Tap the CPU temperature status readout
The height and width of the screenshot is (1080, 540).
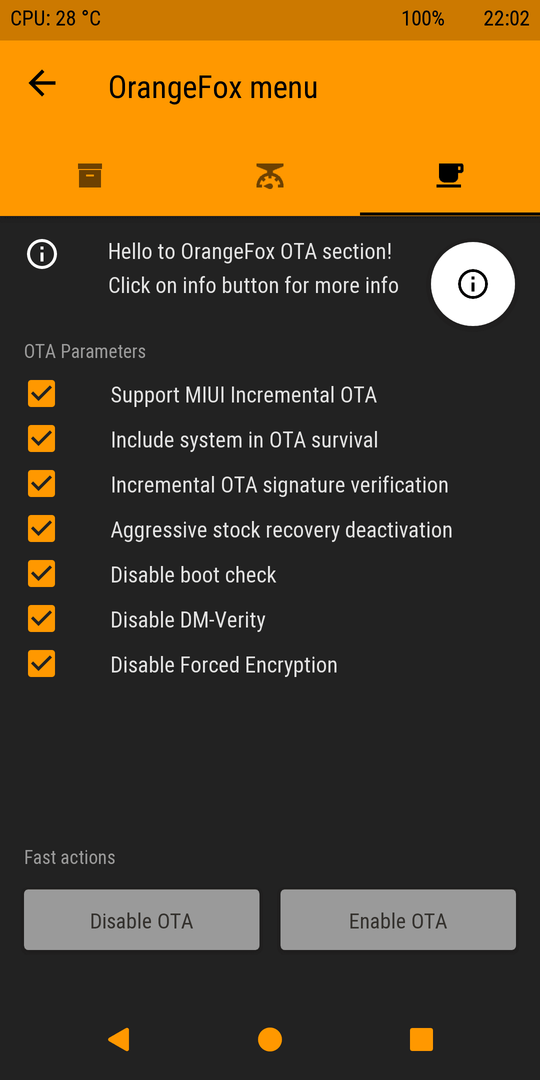56,19
